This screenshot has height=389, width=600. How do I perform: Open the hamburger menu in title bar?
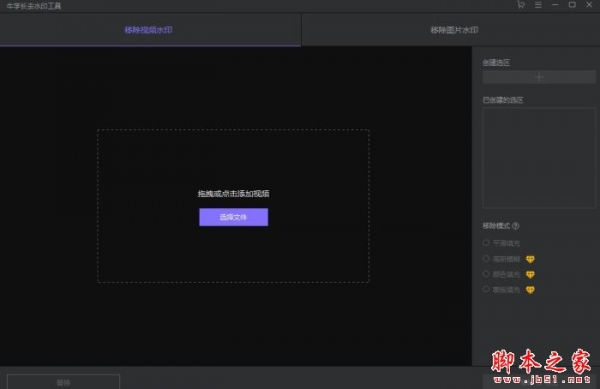point(538,5)
